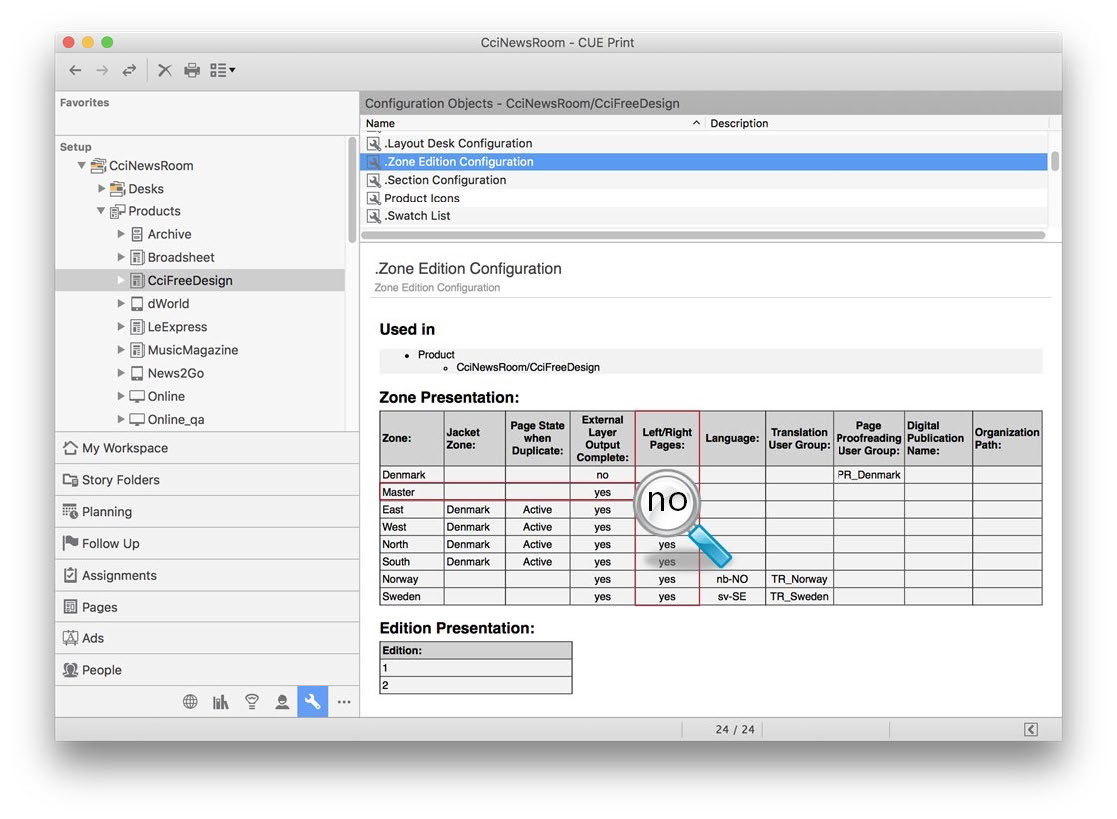Click the user profile icon in bottom bar
The image size is (1117, 819).
[x=282, y=702]
